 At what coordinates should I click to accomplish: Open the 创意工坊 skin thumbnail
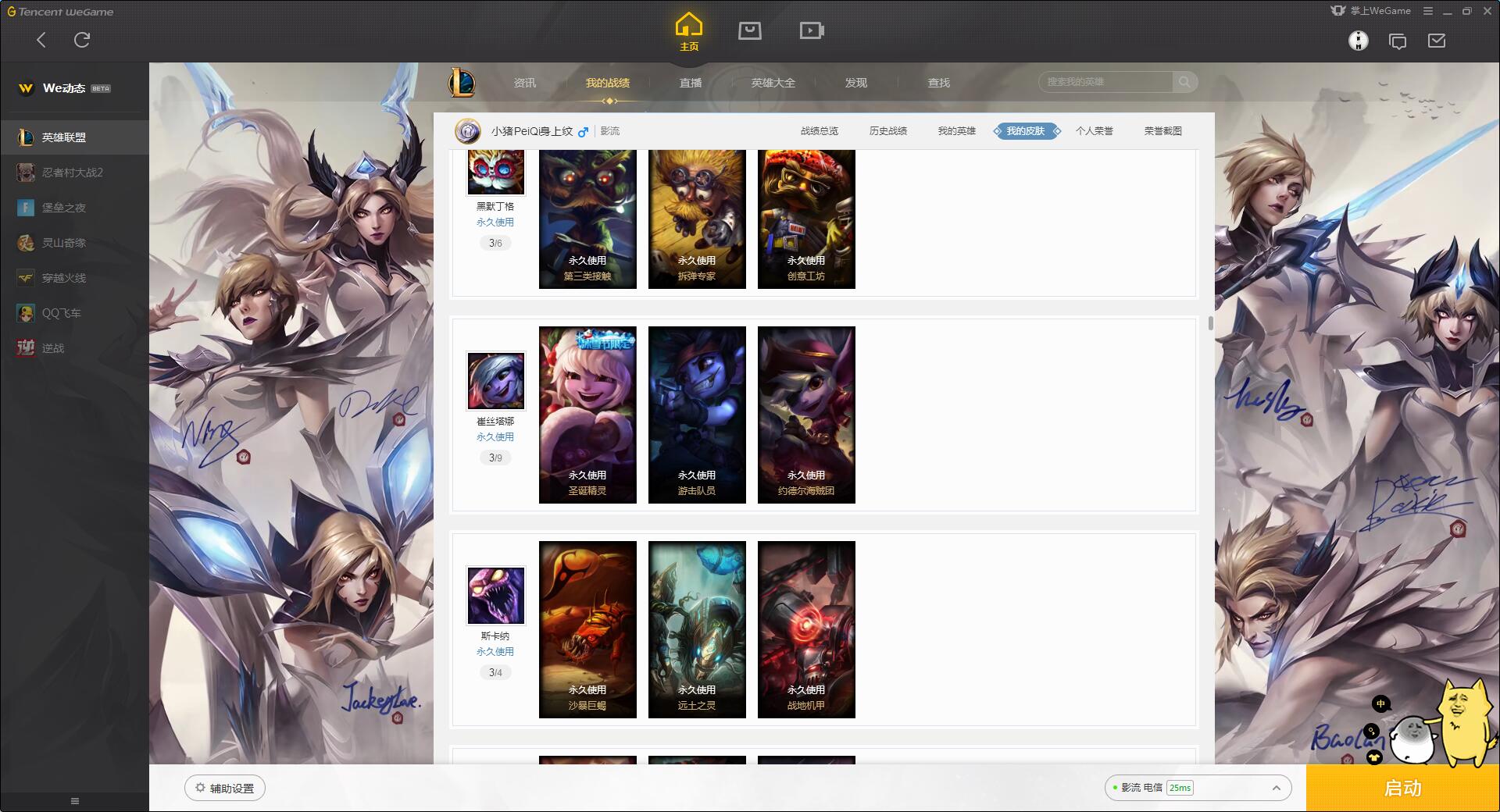click(806, 219)
